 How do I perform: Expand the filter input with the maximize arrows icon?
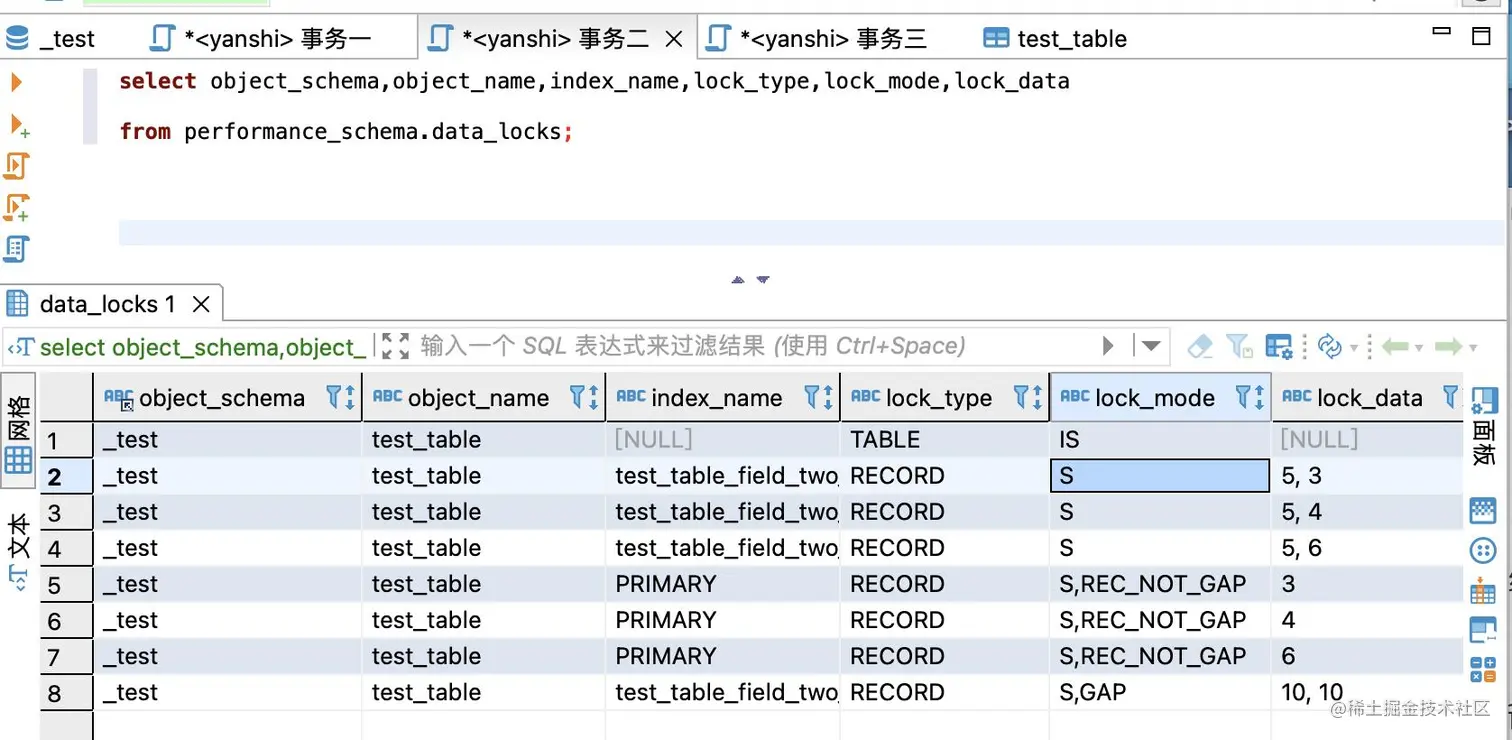pyautogui.click(x=396, y=346)
